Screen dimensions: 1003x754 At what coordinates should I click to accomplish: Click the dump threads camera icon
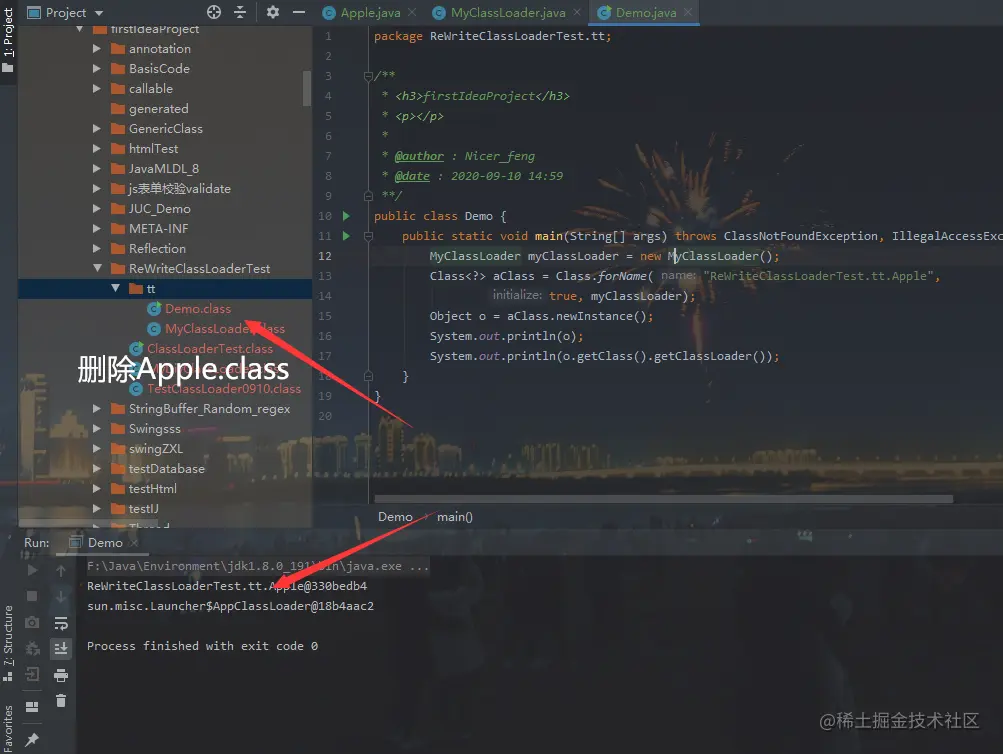click(x=32, y=622)
